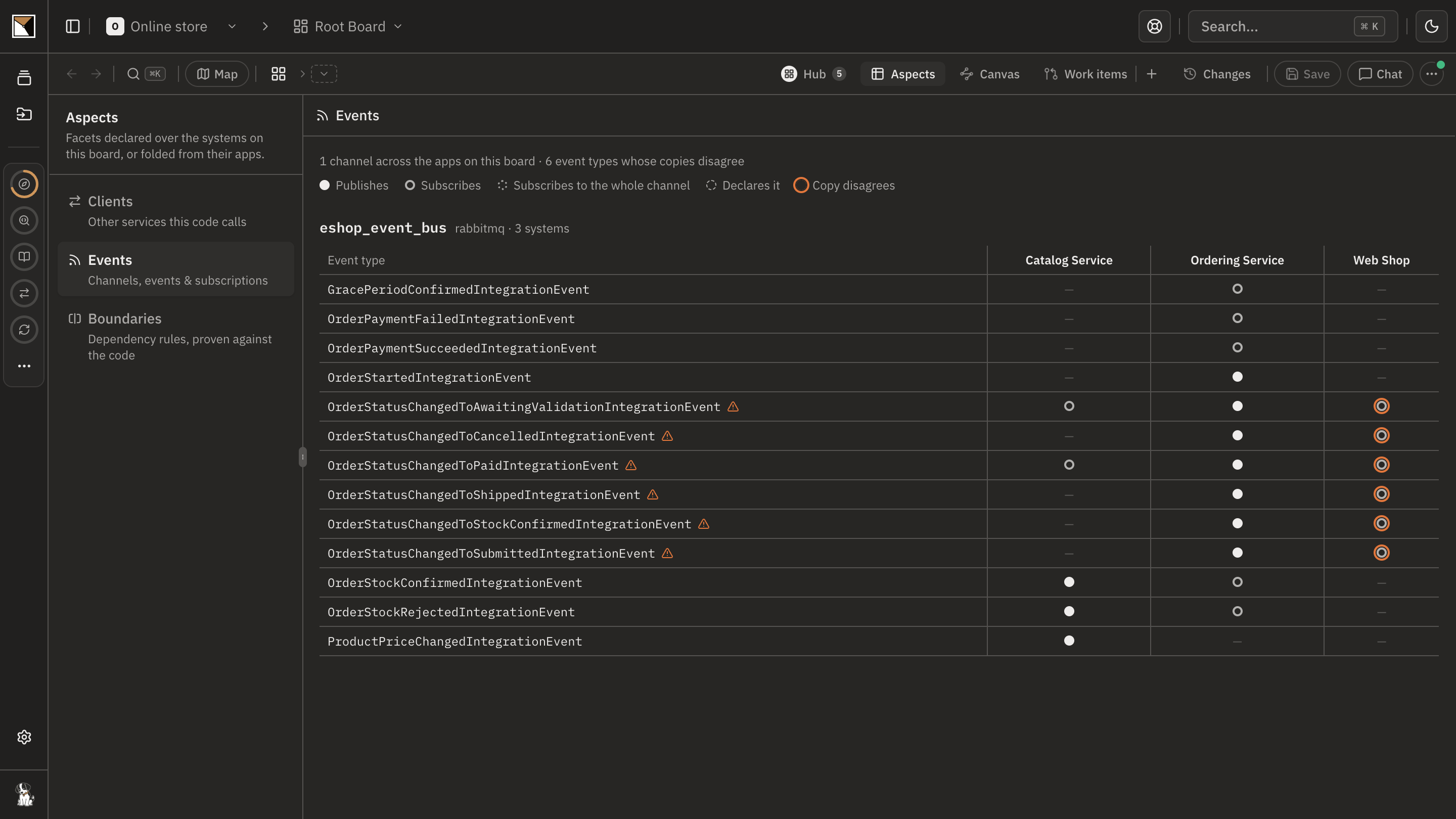This screenshot has height=819, width=1456.
Task: Select the refresh cycle icon in the rail
Action: tap(24, 330)
